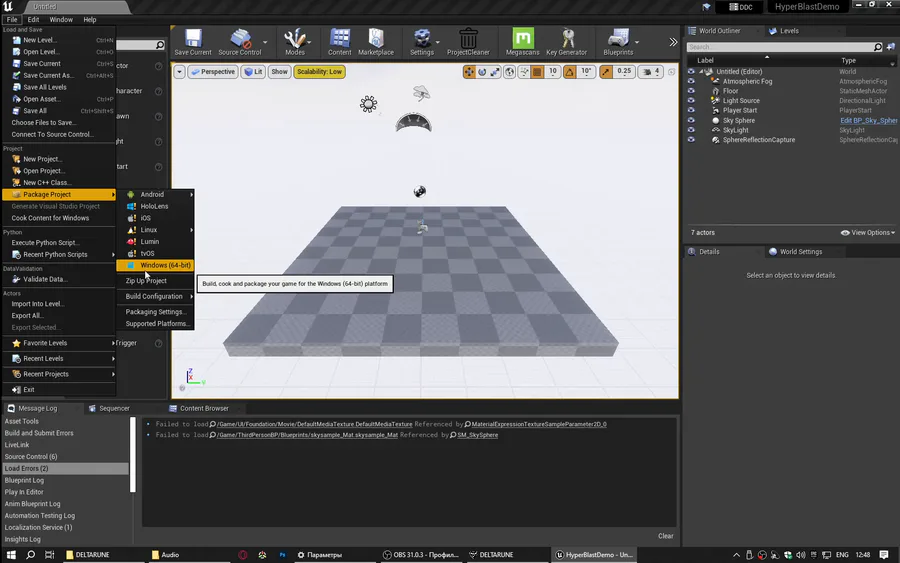The height and width of the screenshot is (563, 900).
Task: Click the Scalability: Low button
Action: pyautogui.click(x=320, y=72)
